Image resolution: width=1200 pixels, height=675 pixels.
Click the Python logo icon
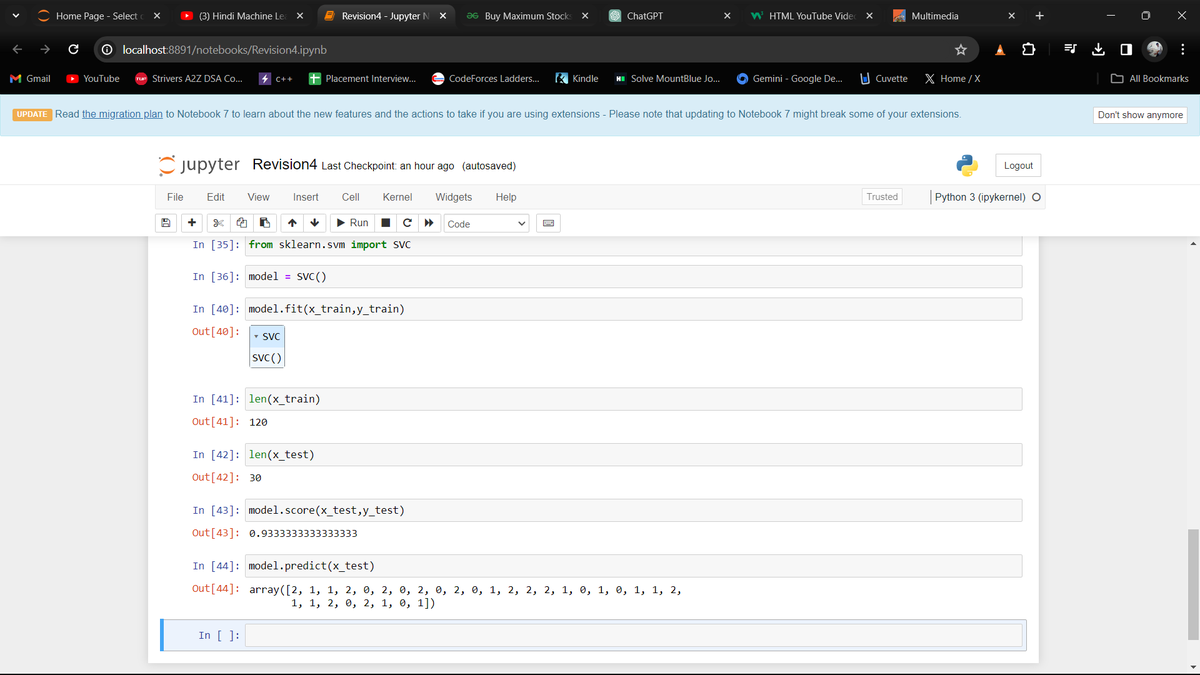tap(965, 165)
